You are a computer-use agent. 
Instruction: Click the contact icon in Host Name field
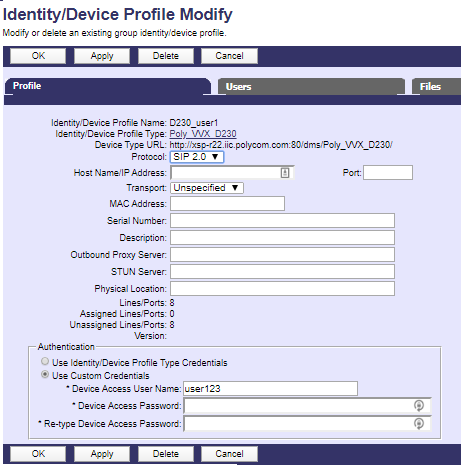click(285, 173)
